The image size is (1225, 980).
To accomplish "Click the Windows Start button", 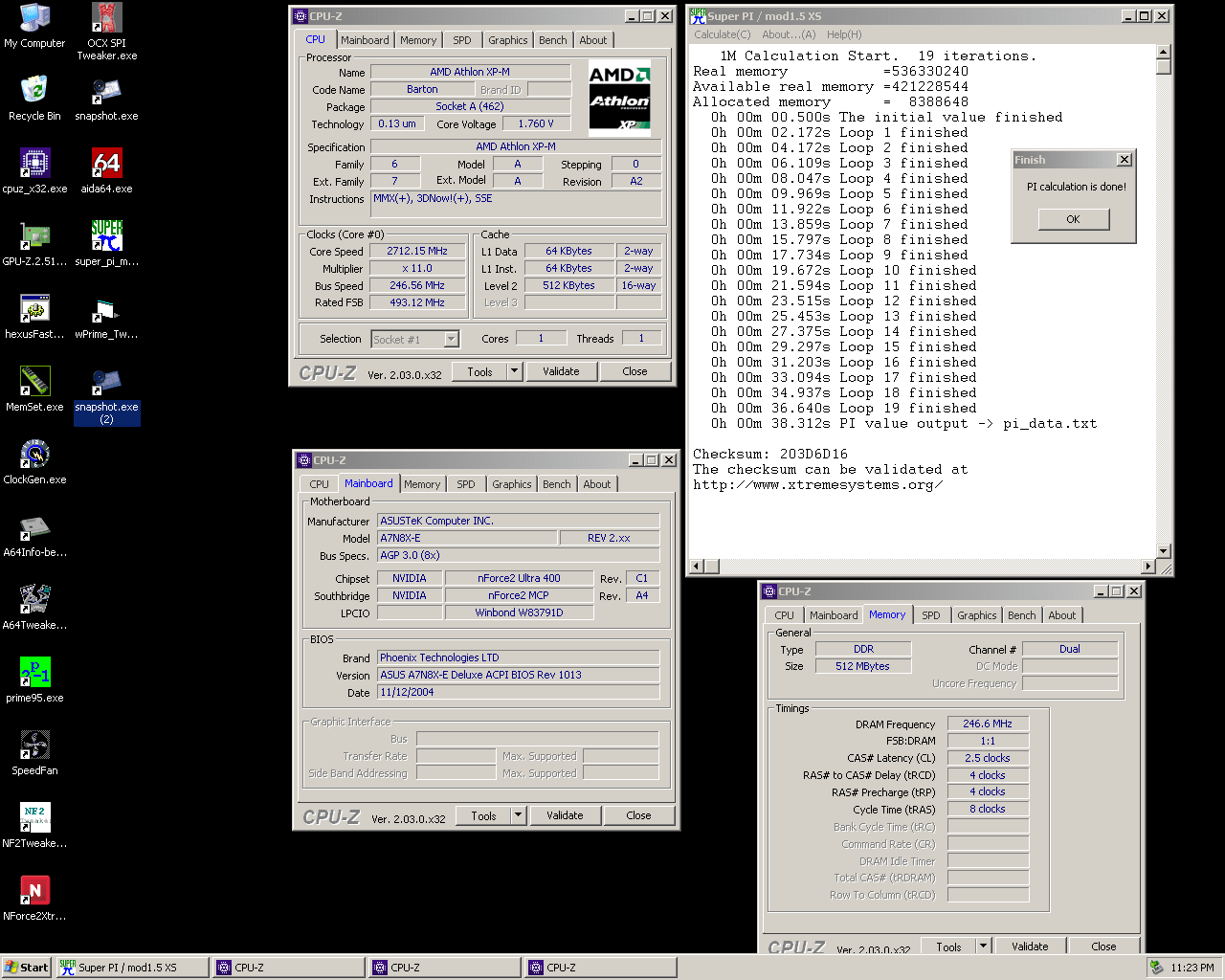I will tap(27, 968).
